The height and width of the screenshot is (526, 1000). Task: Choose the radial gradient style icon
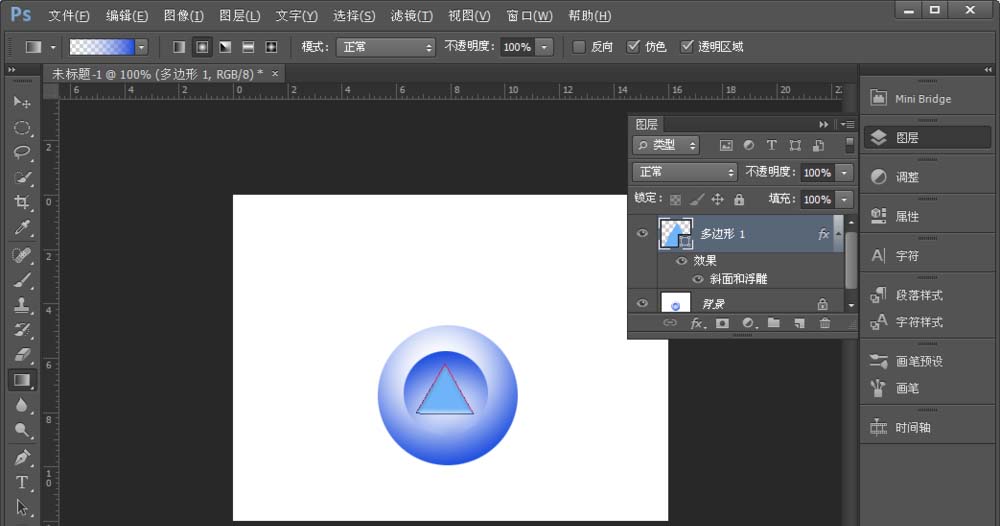(x=202, y=47)
